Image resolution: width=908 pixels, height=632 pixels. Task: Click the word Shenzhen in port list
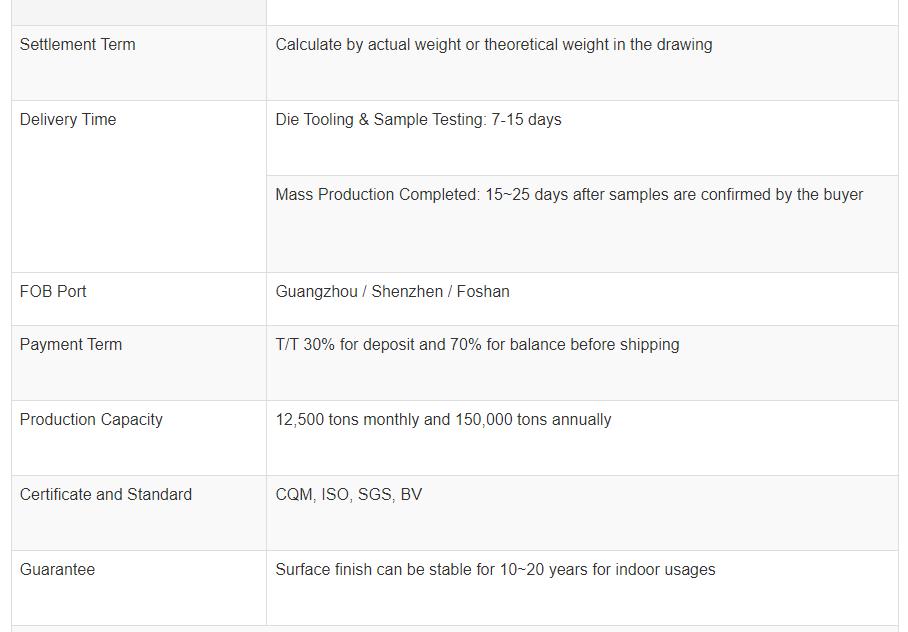pyautogui.click(x=407, y=292)
